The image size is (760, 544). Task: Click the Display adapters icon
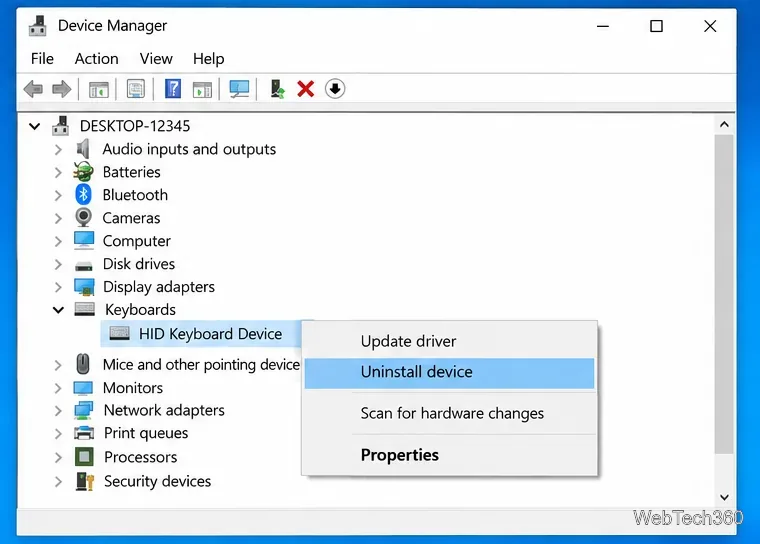[84, 287]
